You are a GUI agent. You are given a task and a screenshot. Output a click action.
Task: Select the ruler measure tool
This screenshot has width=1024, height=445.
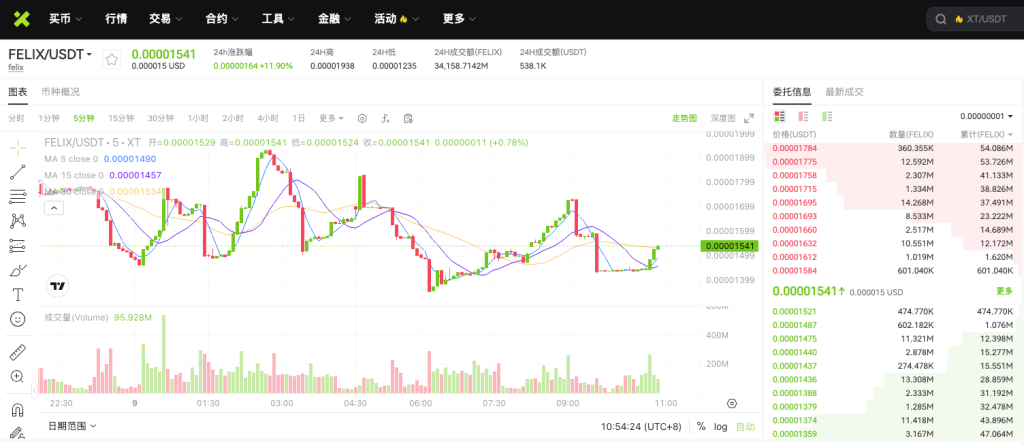point(18,352)
